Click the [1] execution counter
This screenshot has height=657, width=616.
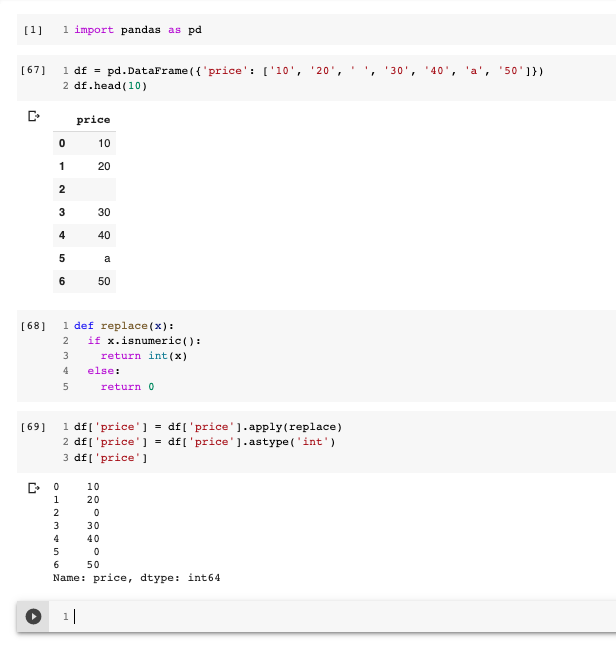[x=32, y=30]
